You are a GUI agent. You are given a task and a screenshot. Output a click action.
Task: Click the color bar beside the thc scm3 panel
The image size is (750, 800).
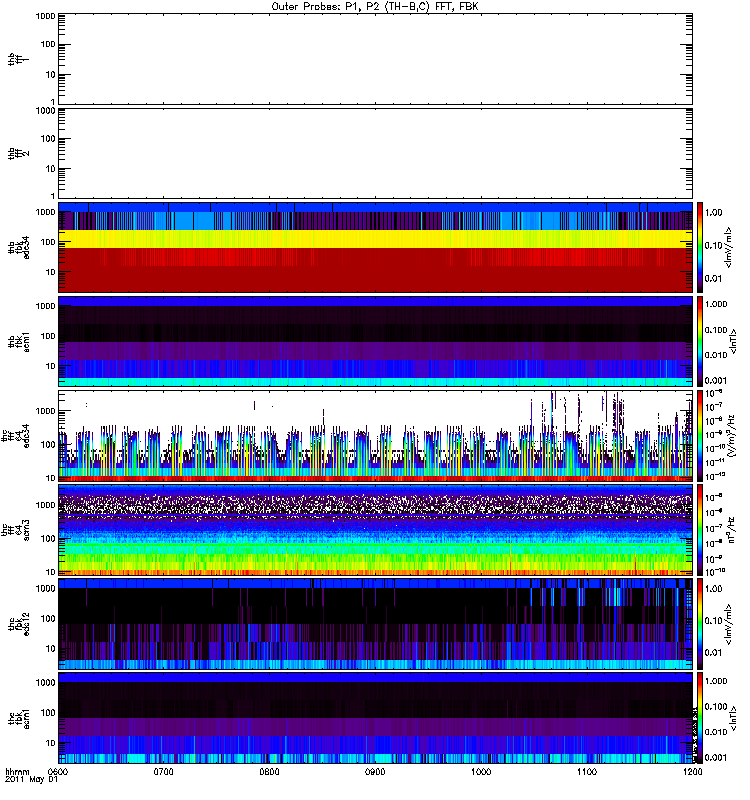[x=701, y=529]
